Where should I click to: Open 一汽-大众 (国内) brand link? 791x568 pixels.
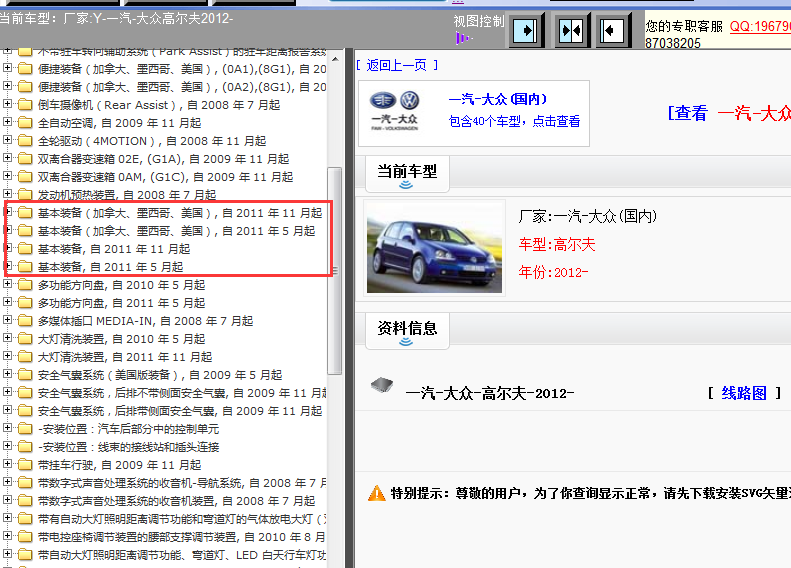coord(497,99)
